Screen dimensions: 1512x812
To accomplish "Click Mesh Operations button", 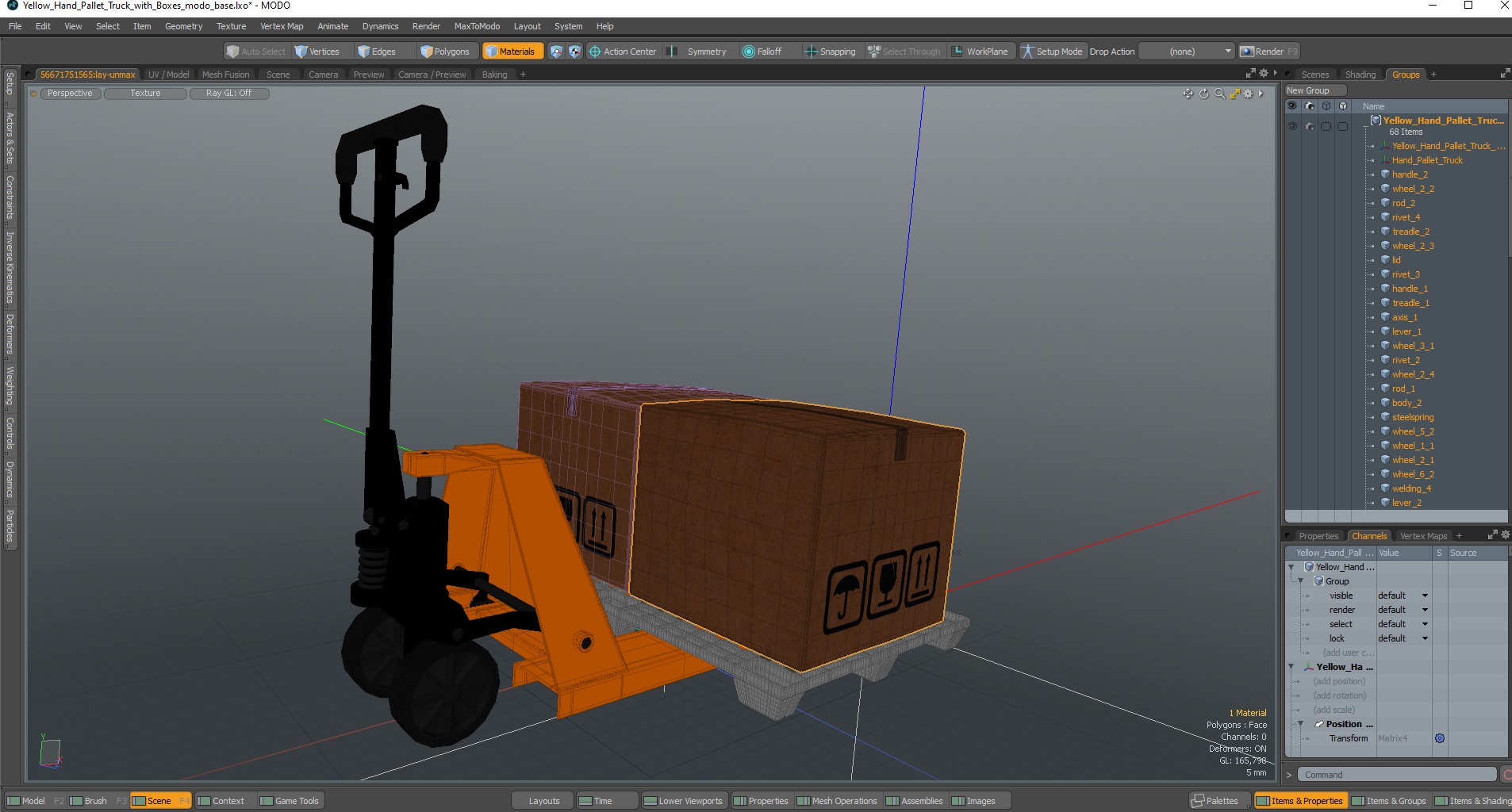I will tap(837, 801).
